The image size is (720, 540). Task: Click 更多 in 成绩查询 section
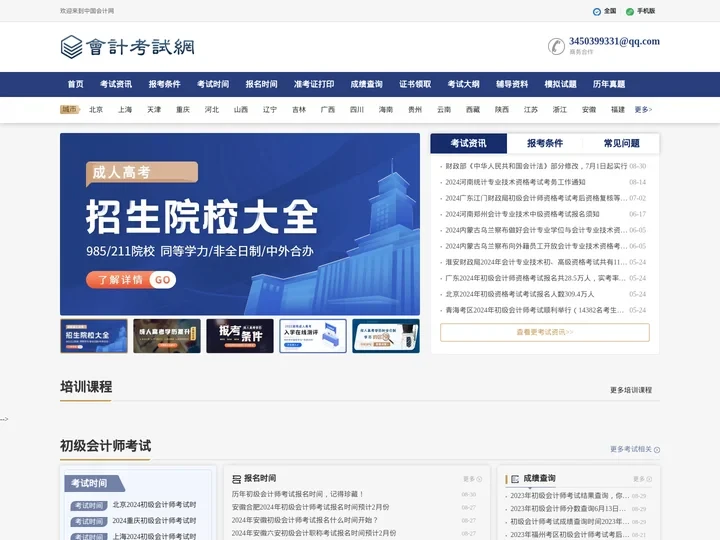642,479
